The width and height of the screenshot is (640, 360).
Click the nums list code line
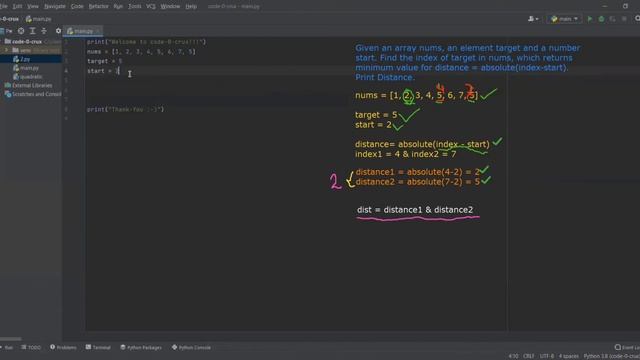[x=141, y=52]
